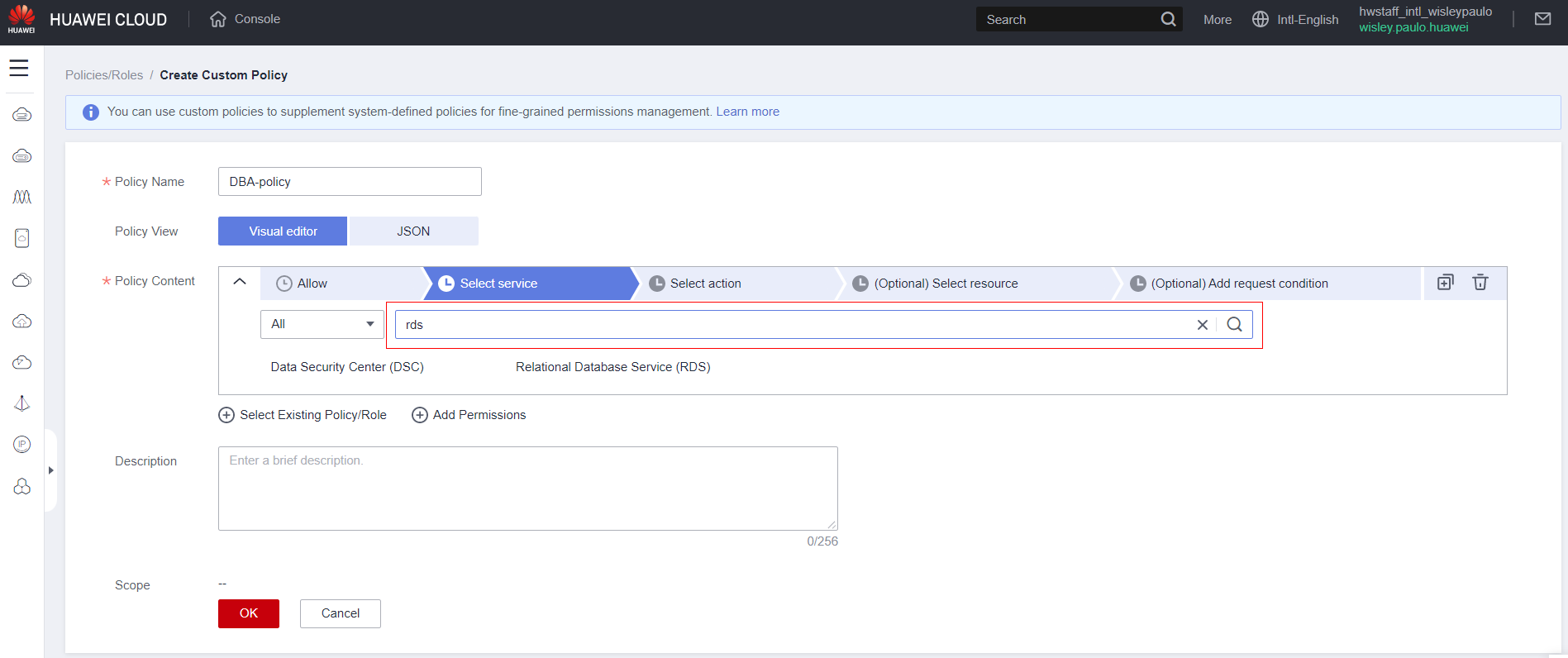Open the Select action step
Viewport: 1568px width, 658px height.
705,284
